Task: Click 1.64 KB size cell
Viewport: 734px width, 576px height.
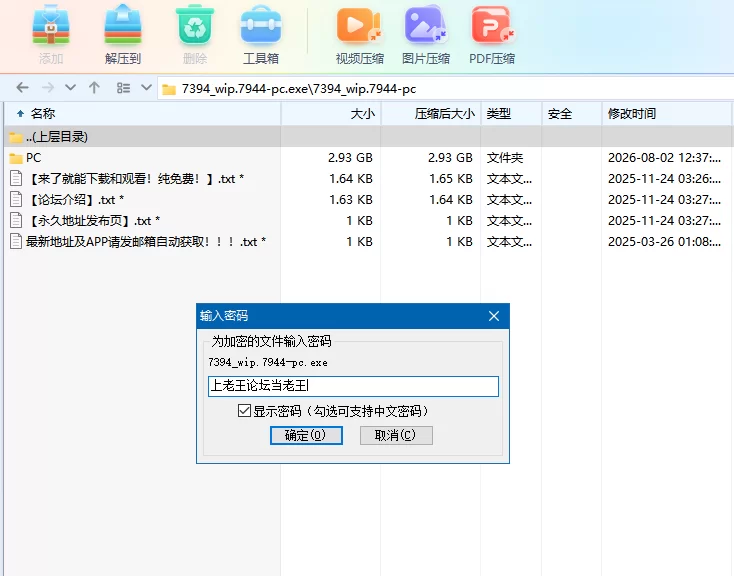Action: click(350, 178)
